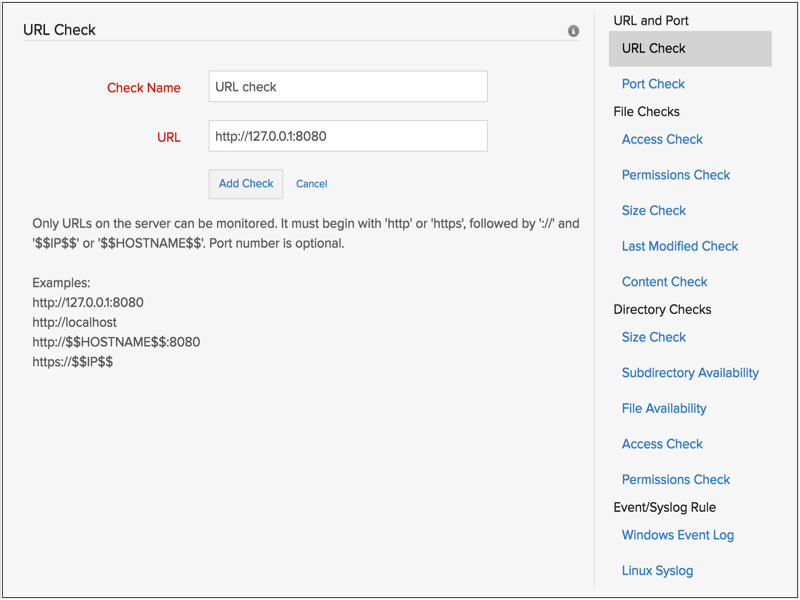This screenshot has height=600, width=800.
Task: Open the Subdirectory Availability page
Action: 690,372
